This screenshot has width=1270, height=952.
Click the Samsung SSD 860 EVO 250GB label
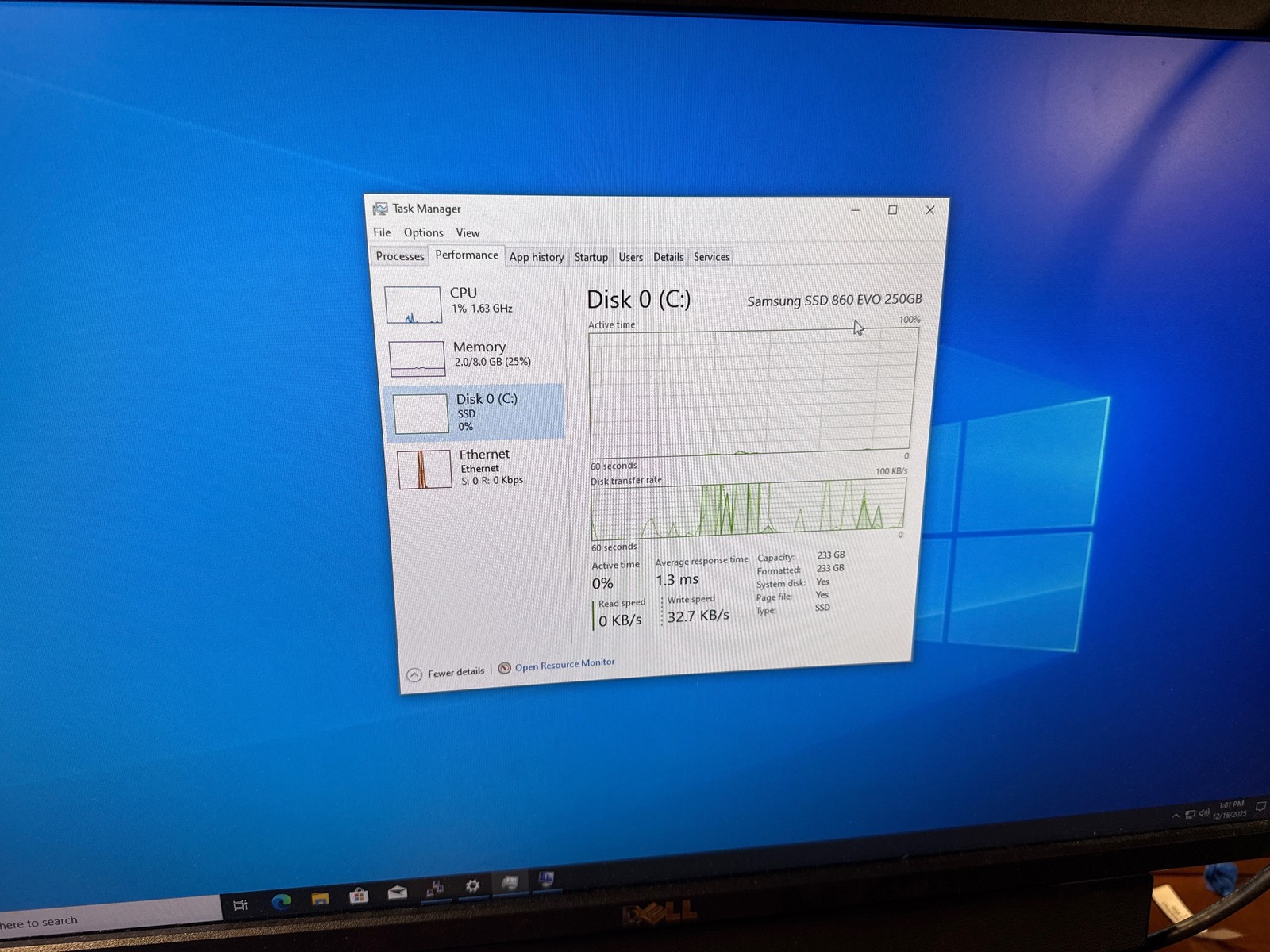point(834,300)
